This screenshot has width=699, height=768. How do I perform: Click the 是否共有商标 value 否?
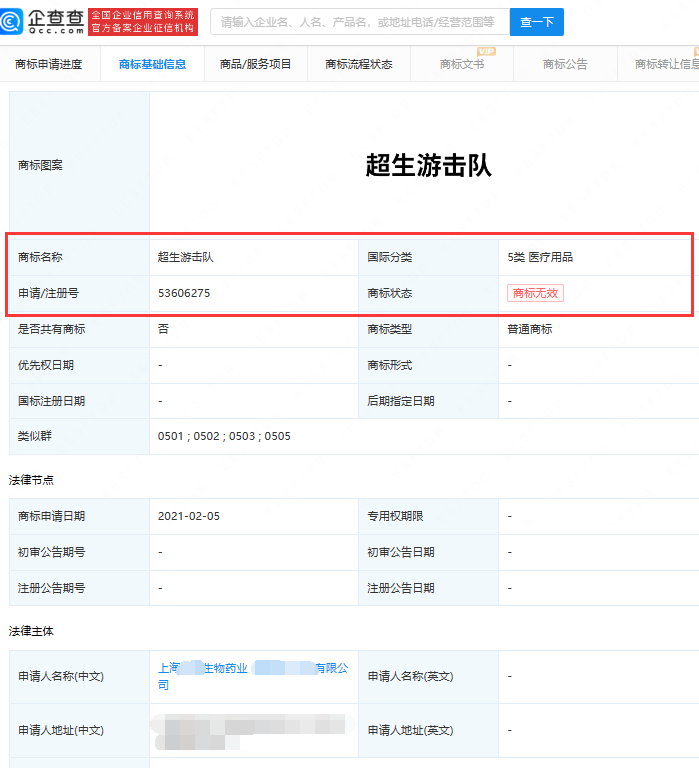[163, 329]
